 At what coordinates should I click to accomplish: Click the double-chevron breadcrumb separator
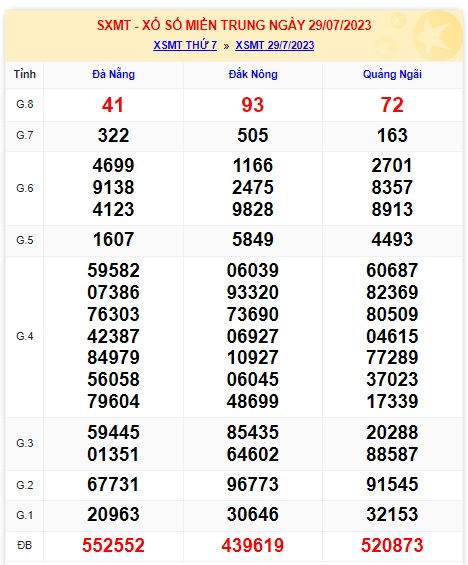point(226,46)
